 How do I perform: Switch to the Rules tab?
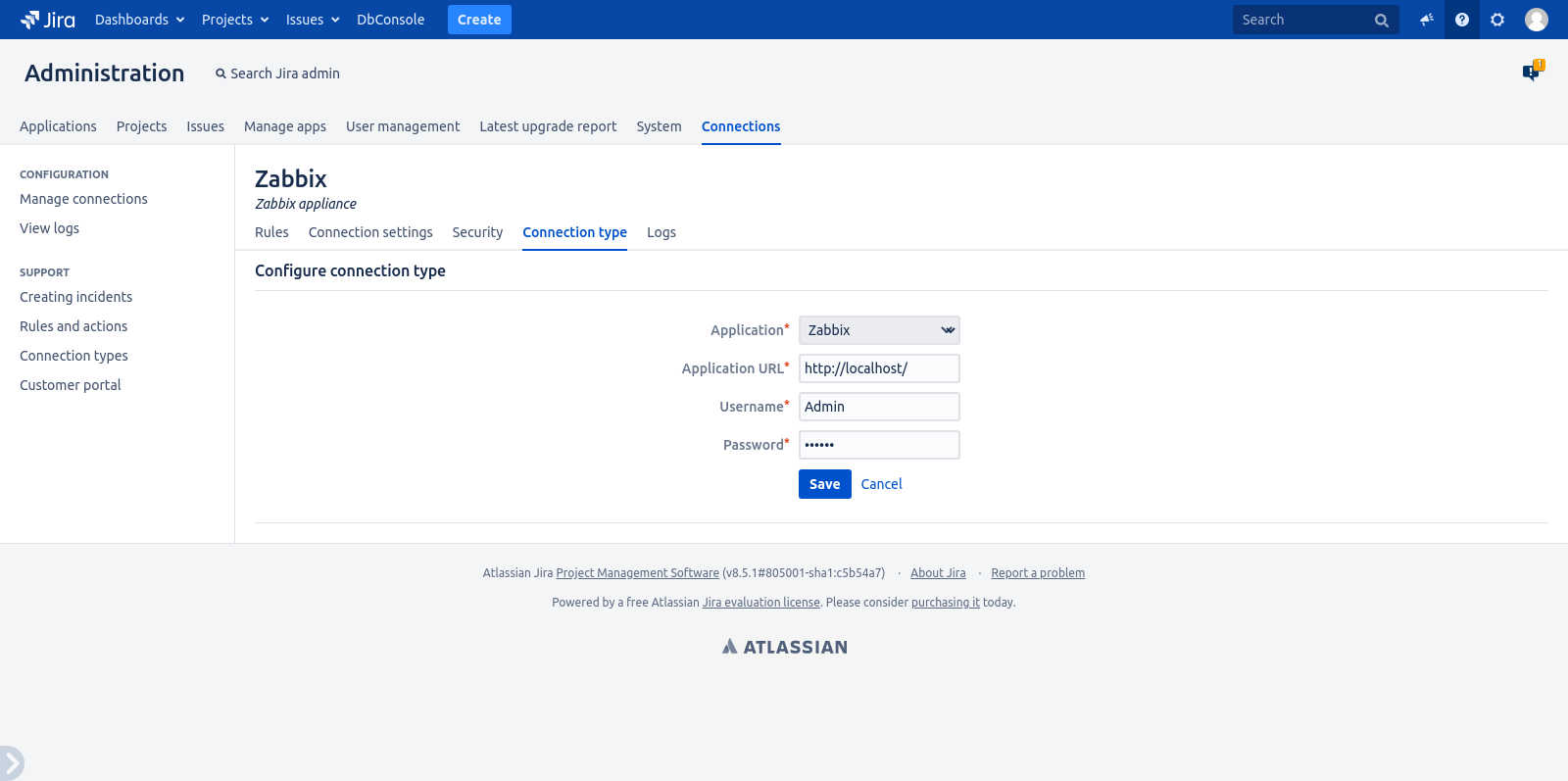pyautogui.click(x=271, y=232)
